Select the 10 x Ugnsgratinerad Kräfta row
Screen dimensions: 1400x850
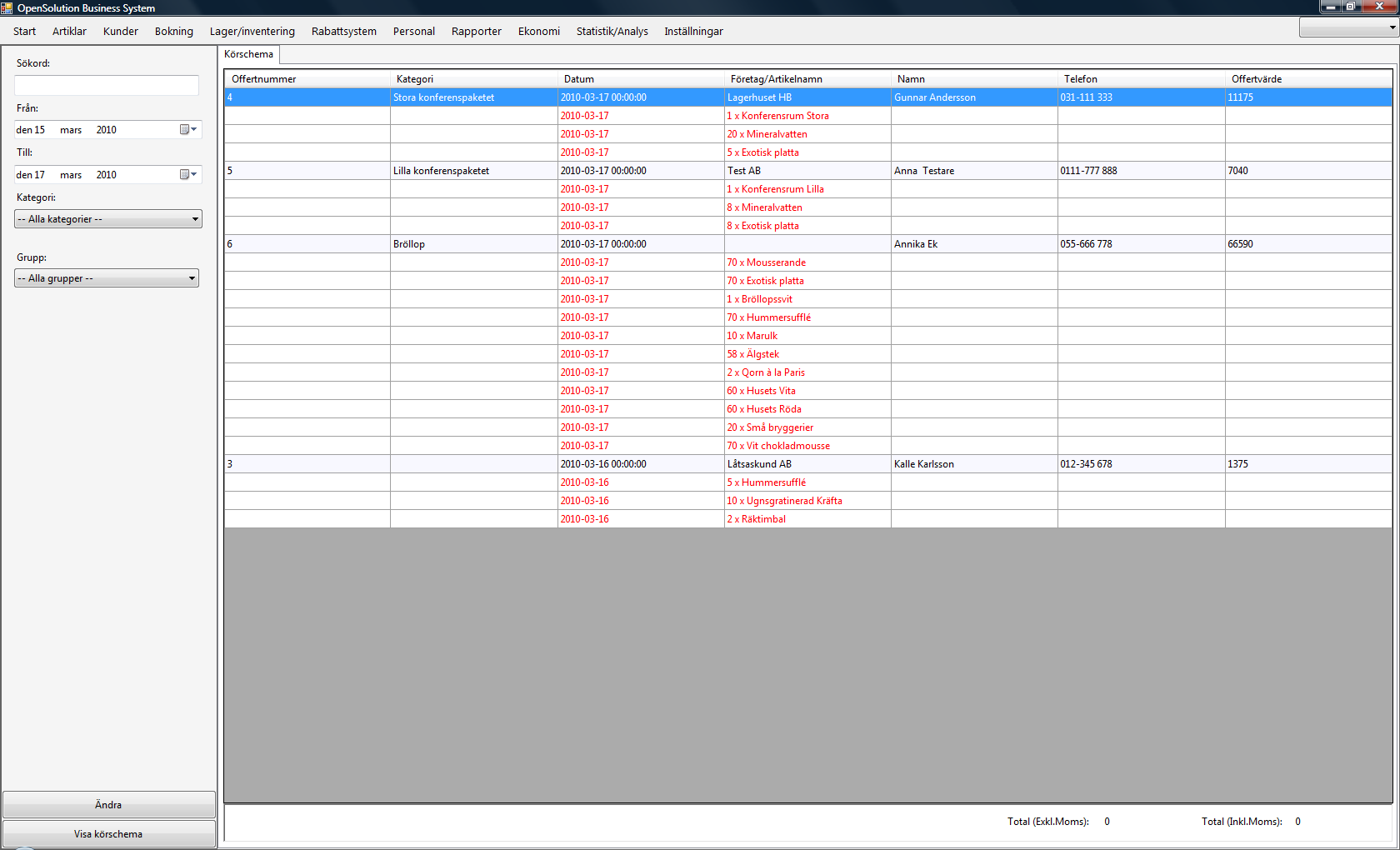point(807,501)
